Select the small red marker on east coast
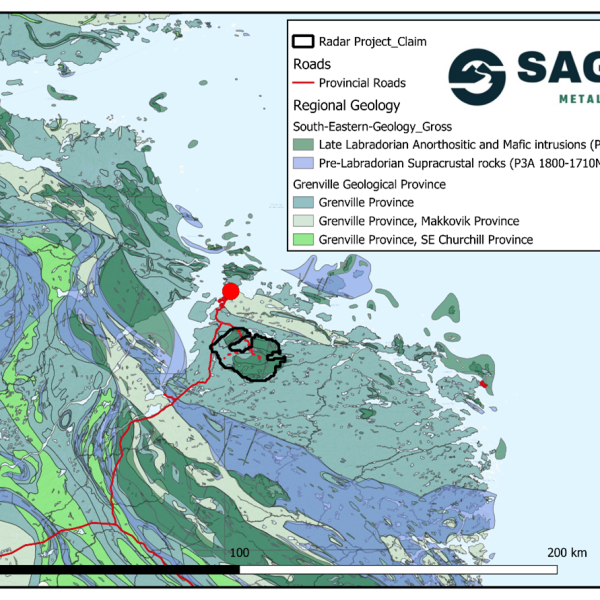This screenshot has height=600, width=600. tap(483, 384)
